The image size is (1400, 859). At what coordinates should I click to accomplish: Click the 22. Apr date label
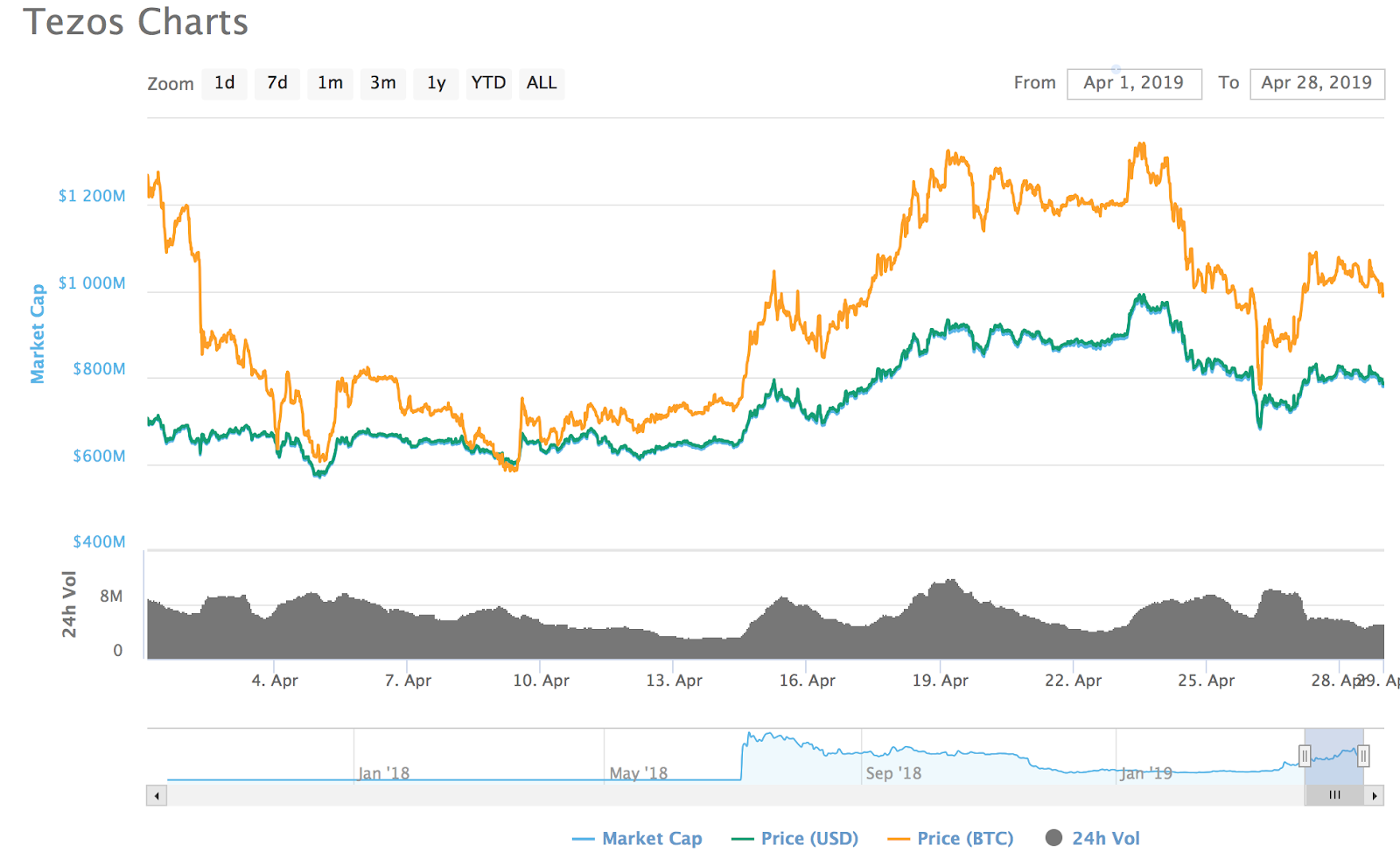click(1073, 681)
